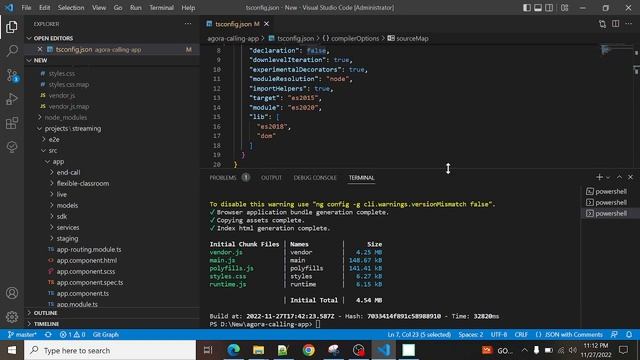Open the Testing view icon

[x=12, y=147]
